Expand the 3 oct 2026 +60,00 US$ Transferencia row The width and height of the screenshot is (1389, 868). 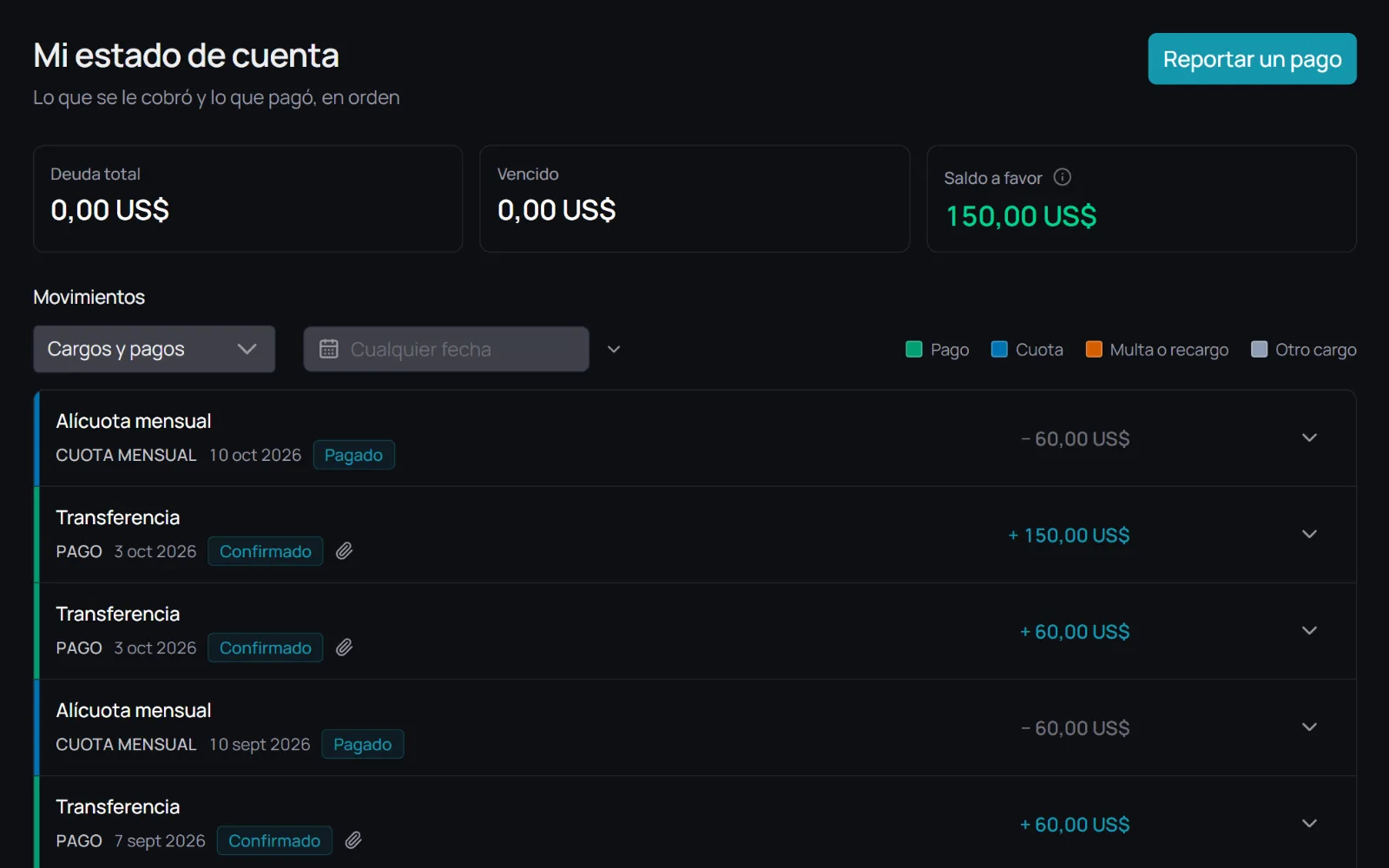coord(1309,630)
